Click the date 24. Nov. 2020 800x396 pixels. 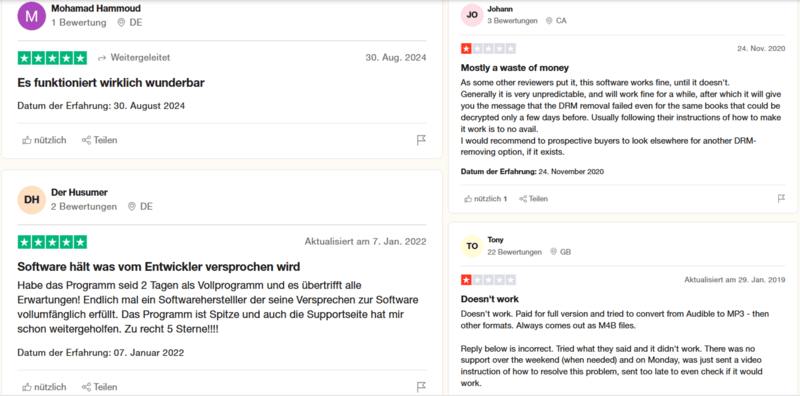(x=761, y=49)
